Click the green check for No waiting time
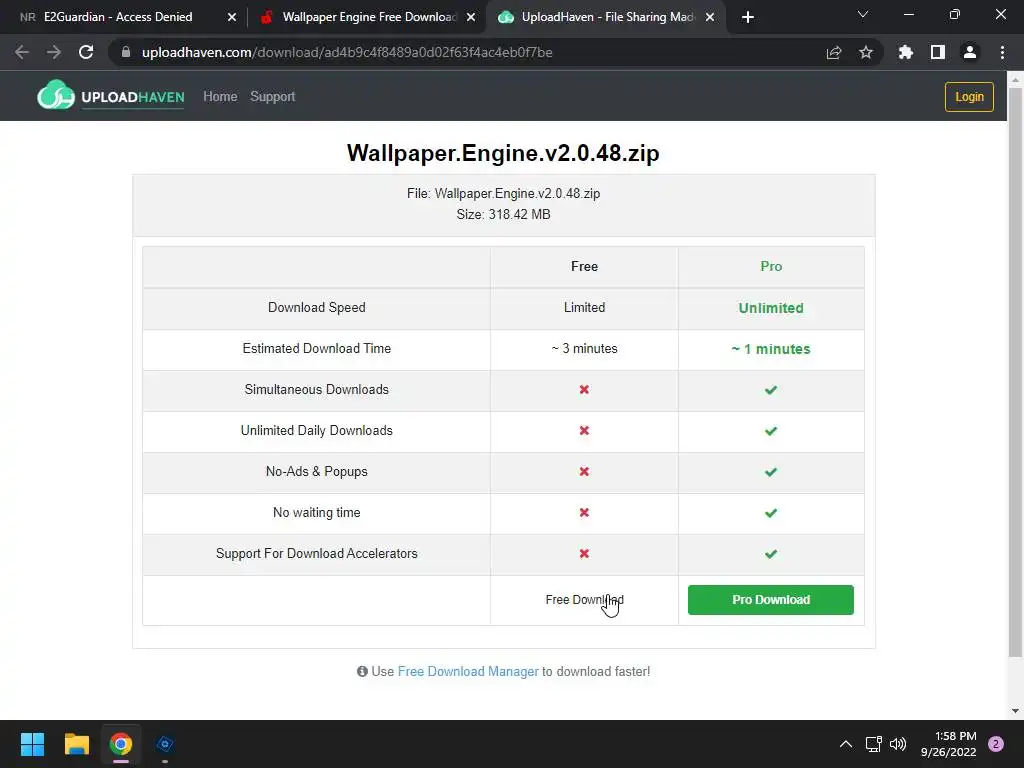 click(x=771, y=513)
